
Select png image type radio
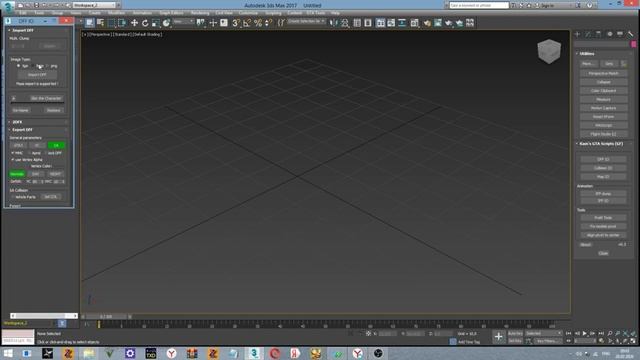47,66
